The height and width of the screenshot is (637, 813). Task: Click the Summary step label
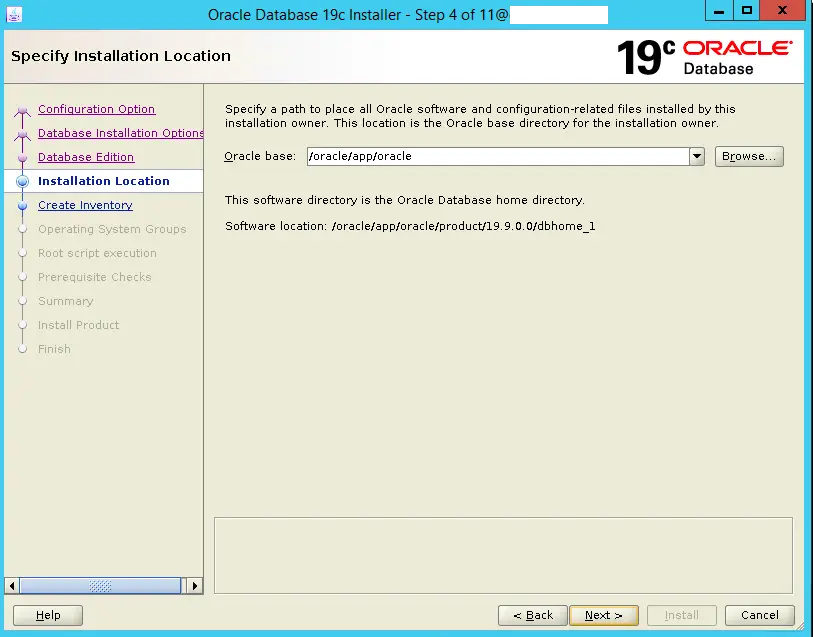(65, 301)
